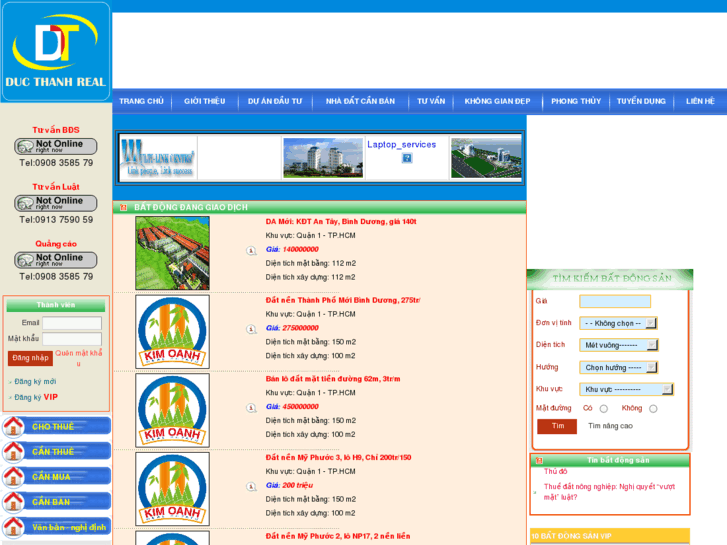Click the Laptop_services placeholder image icon

point(407,158)
